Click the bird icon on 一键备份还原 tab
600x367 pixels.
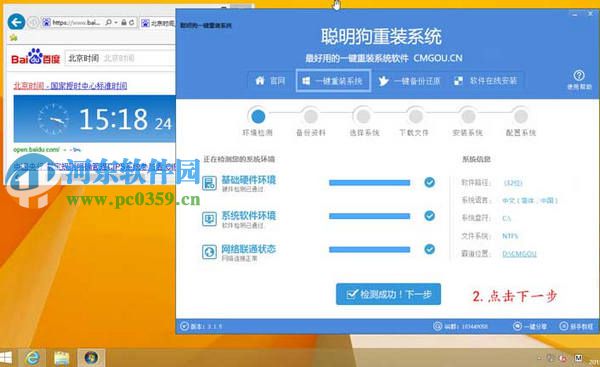383,81
